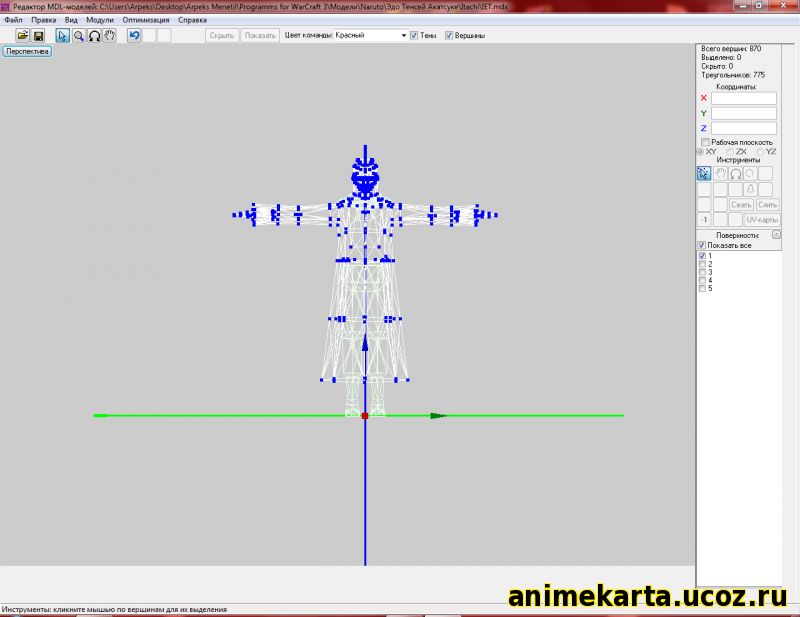
Task: Toggle the Показать все checkbox
Action: pos(702,245)
